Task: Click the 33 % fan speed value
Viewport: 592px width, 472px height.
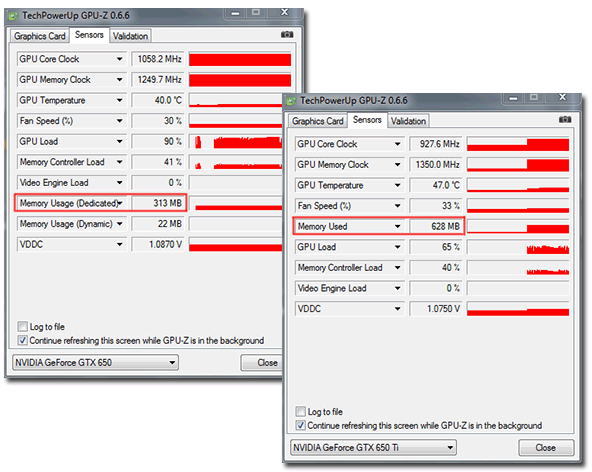Action: pos(436,206)
